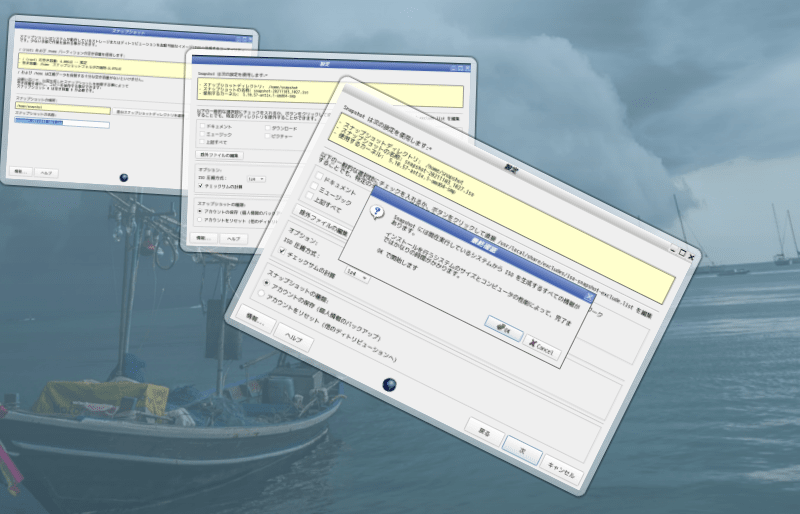Open lz4 compression dropdown in tilted 設定 window
Screen dimensions: 800x514
[357, 275]
